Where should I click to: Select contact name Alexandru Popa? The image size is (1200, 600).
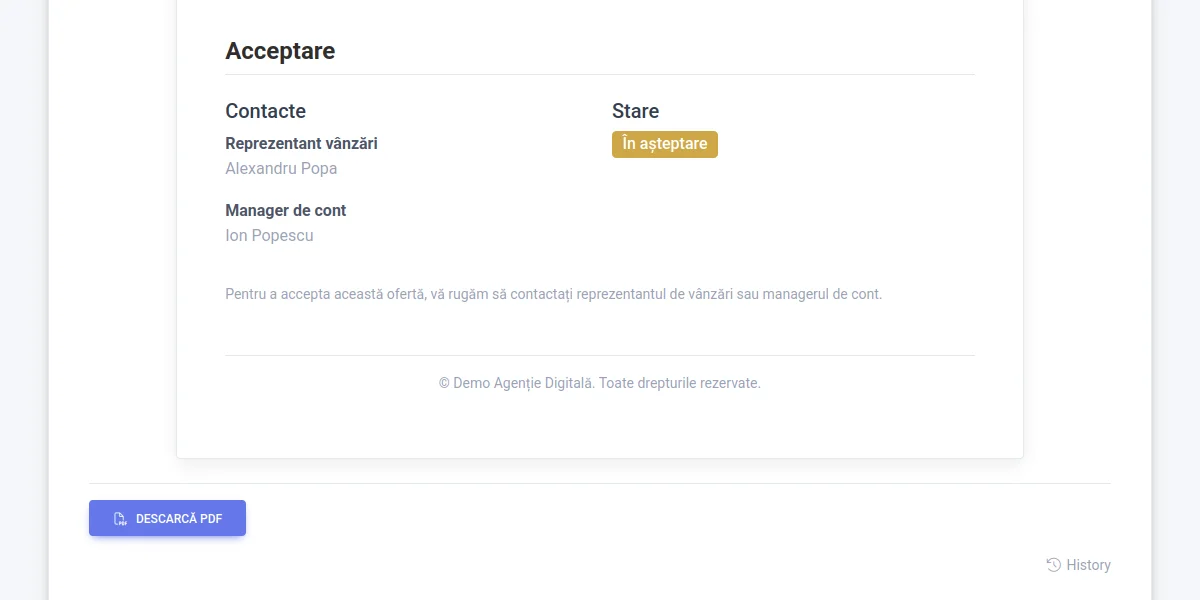[x=281, y=168]
